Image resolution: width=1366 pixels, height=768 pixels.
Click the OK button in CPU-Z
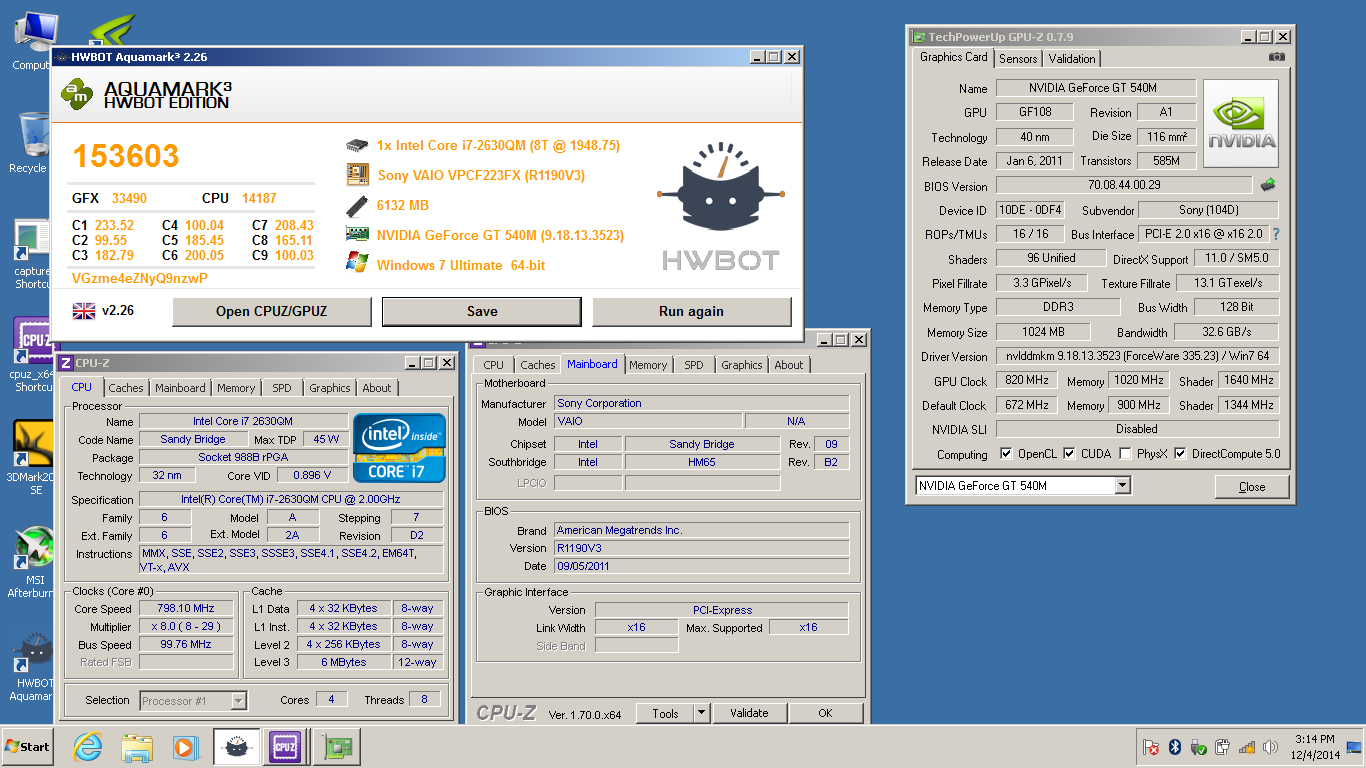click(x=825, y=713)
